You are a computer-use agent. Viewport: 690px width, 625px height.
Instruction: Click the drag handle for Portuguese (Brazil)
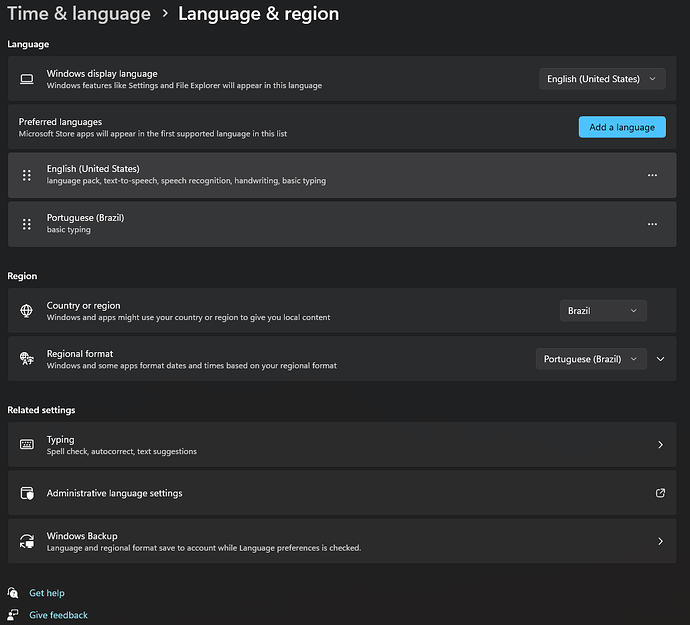27,224
